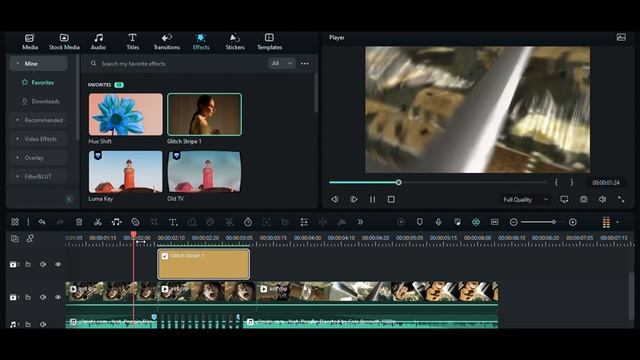Open the Transitions tab
Image resolution: width=640 pixels, height=360 pixels.
coord(167,42)
